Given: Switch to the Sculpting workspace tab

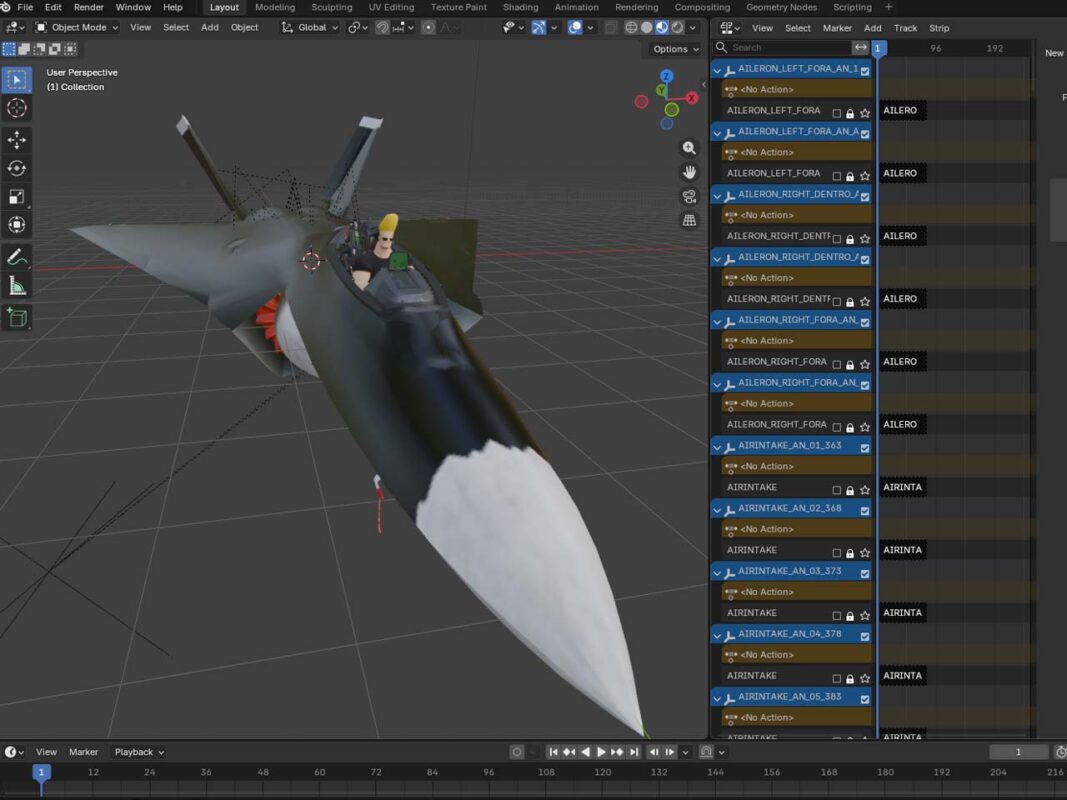Looking at the screenshot, I should pos(331,7).
